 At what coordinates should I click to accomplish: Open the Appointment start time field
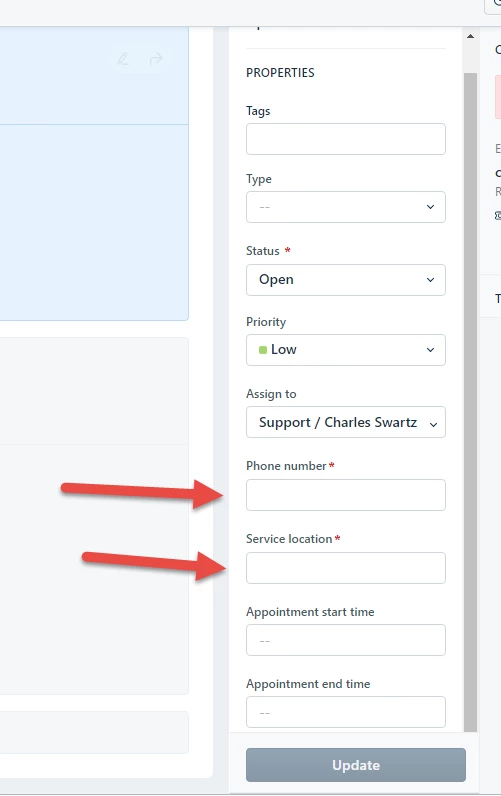(346, 640)
